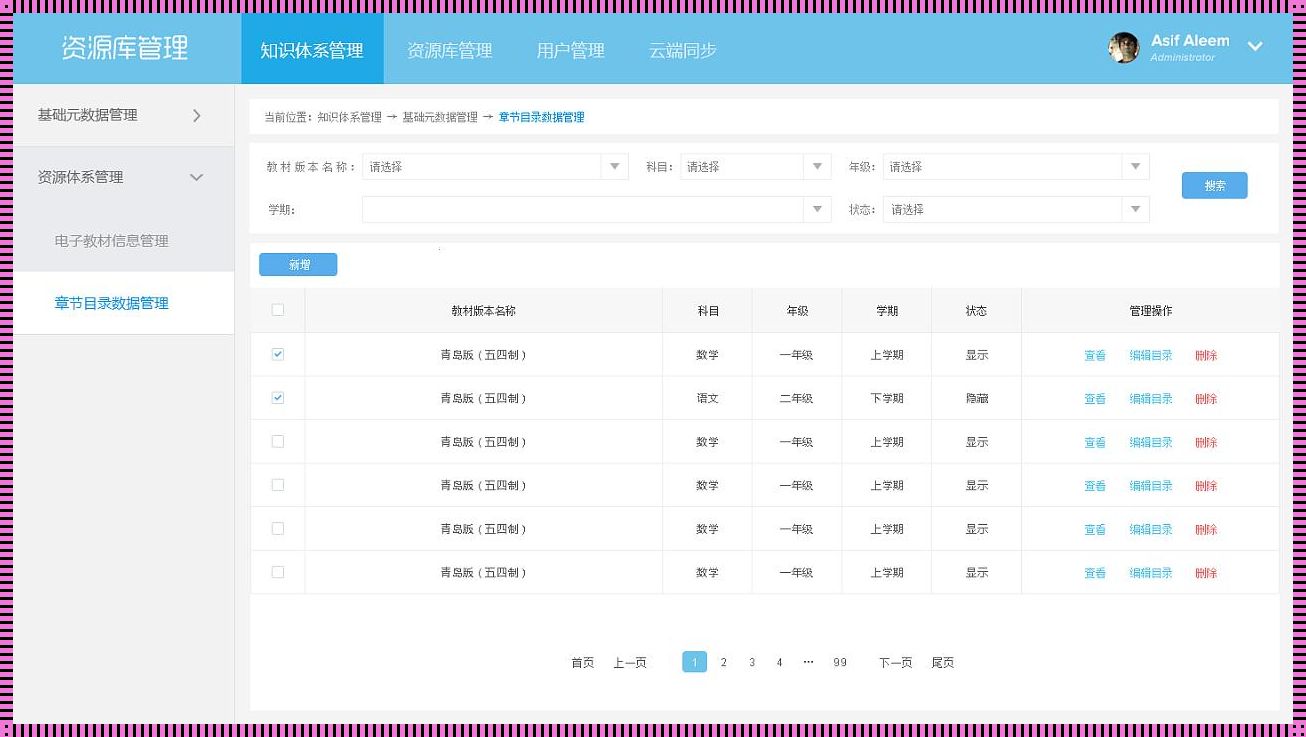Click the pagination ellipsis
Screen dimensions: 1306x737
(808, 662)
